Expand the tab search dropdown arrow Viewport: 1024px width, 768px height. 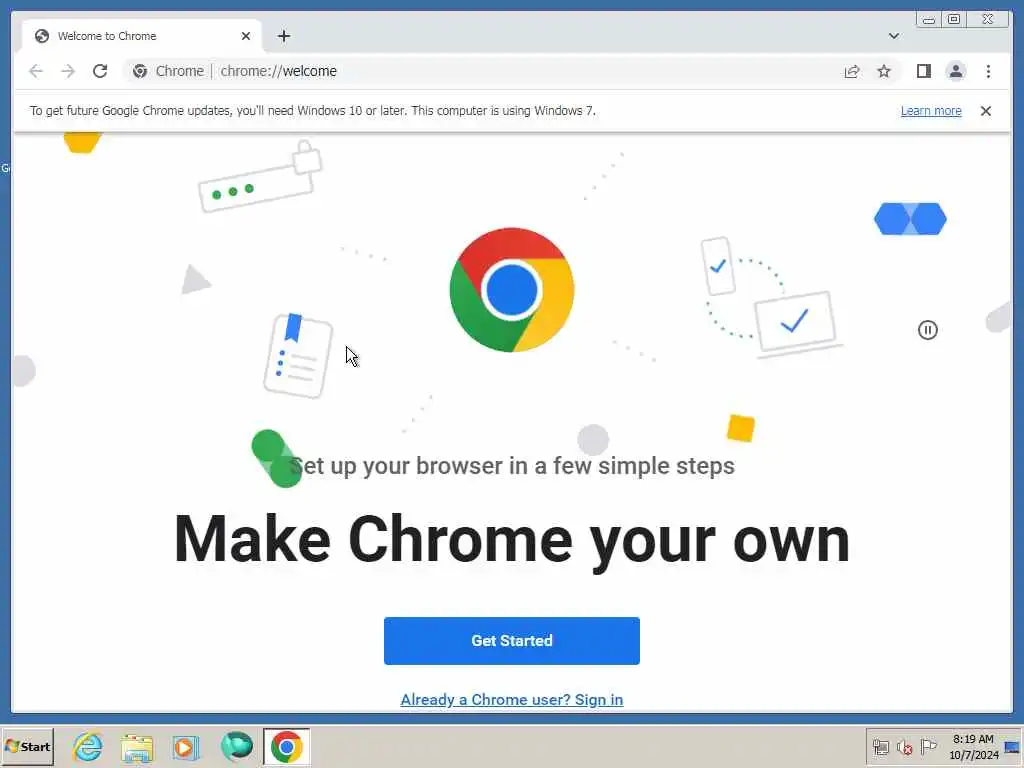point(893,36)
